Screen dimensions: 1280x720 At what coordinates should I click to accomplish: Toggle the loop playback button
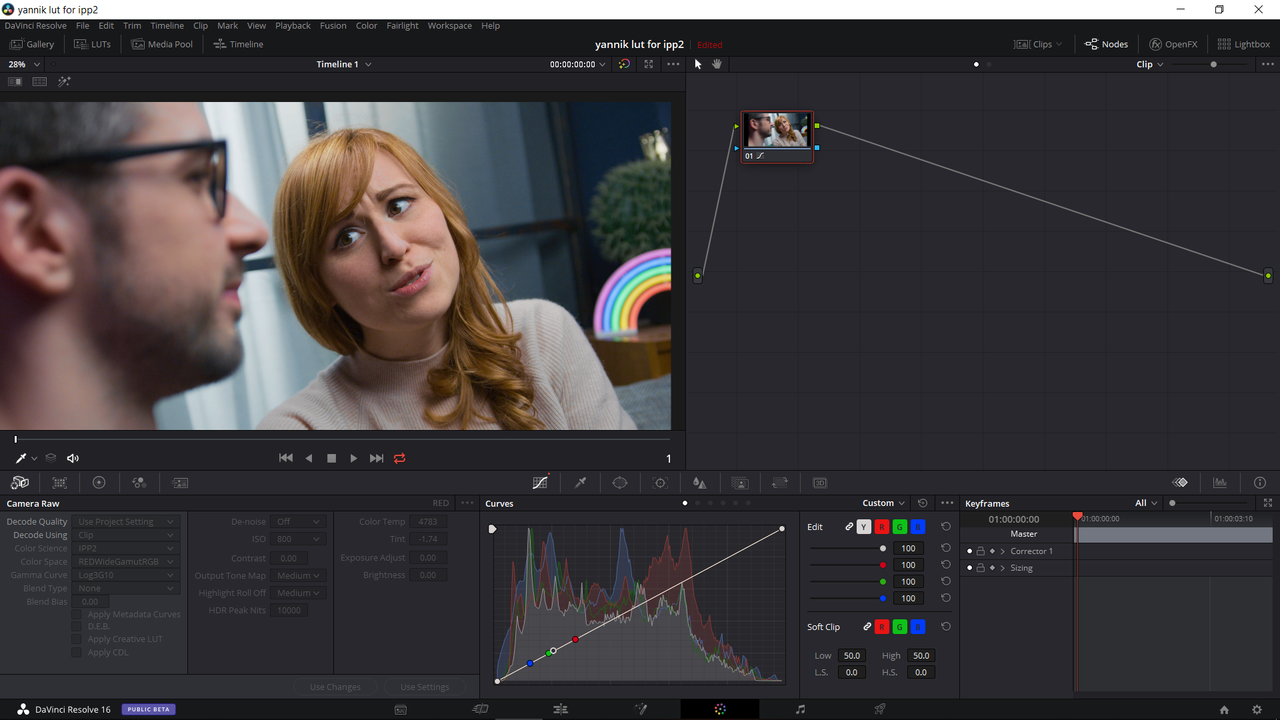(400, 458)
